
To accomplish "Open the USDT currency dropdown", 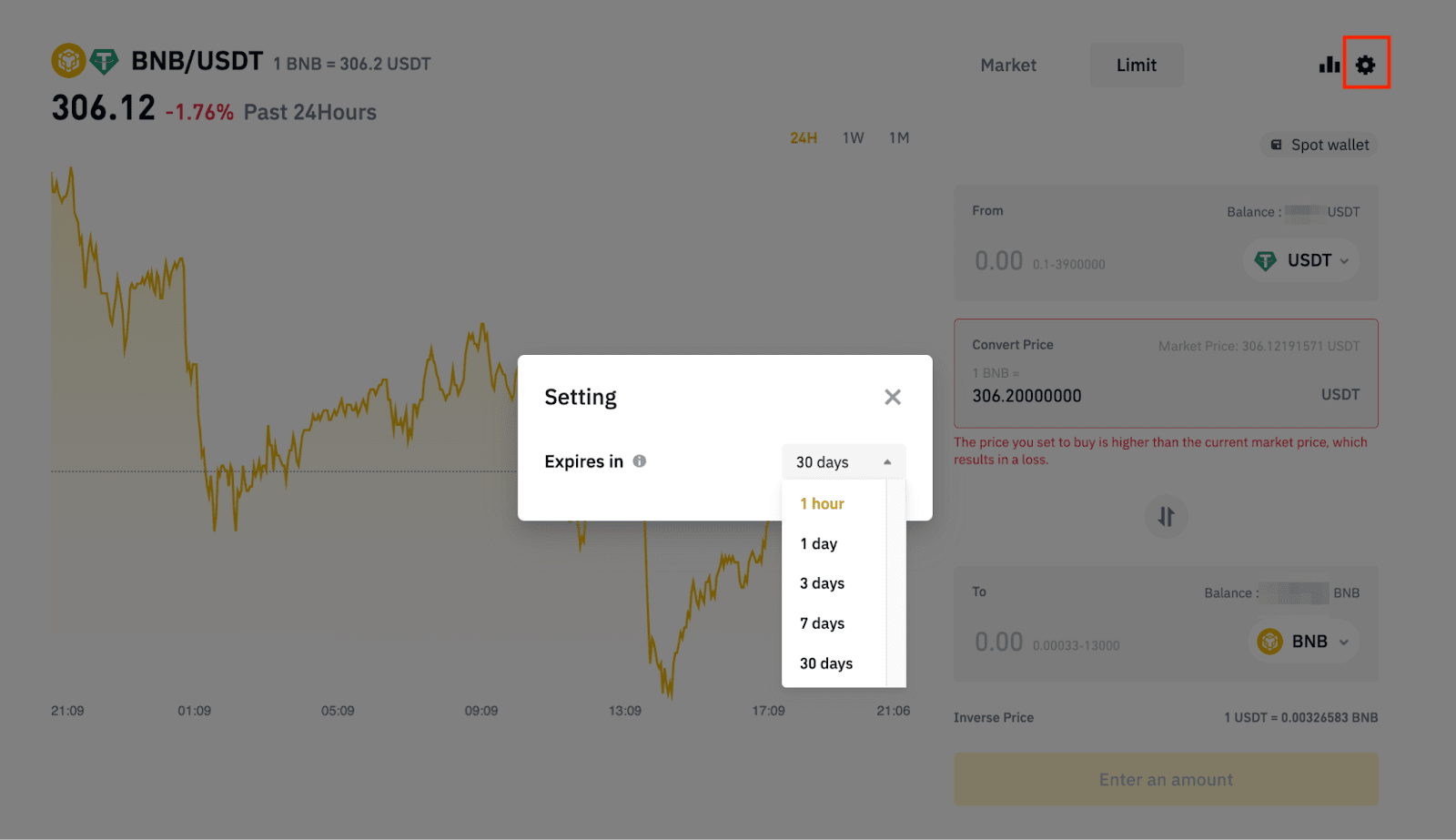I will tap(1302, 261).
